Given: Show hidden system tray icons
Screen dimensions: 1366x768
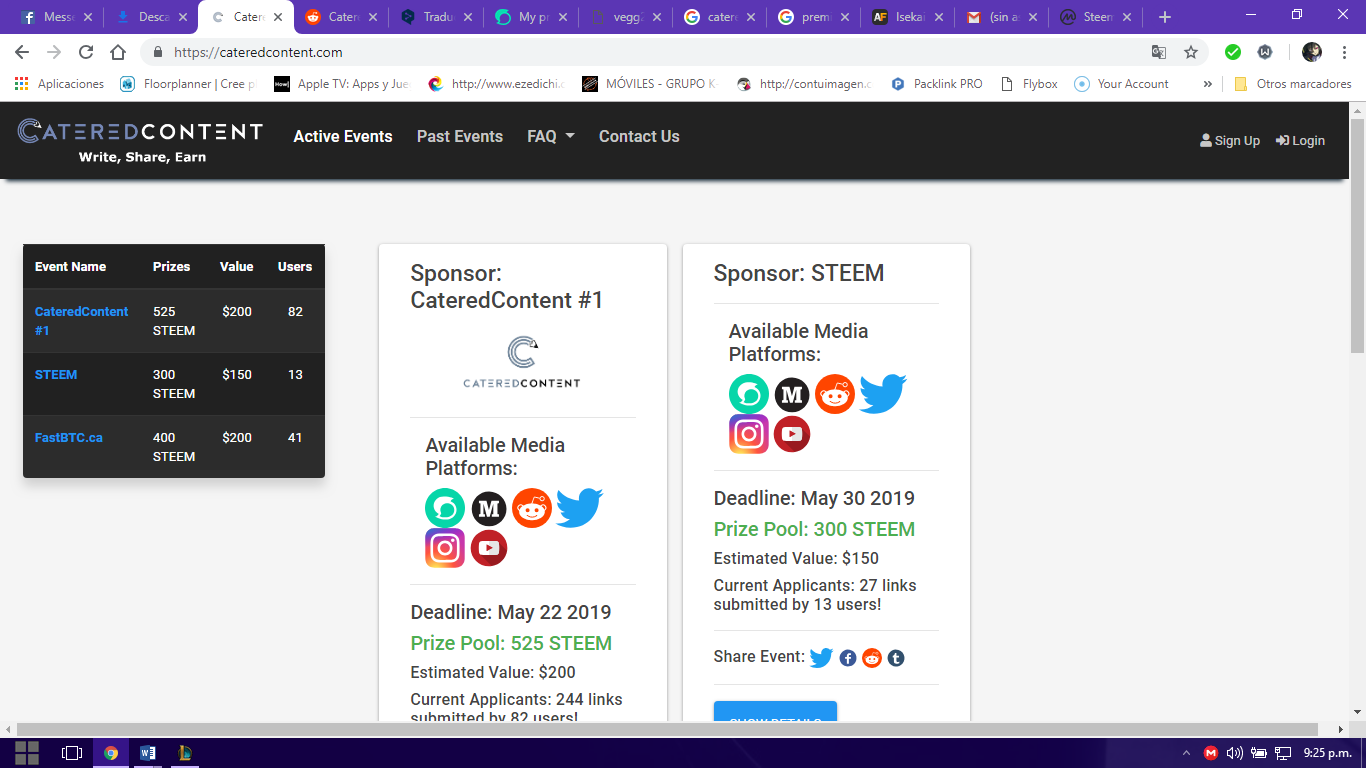Looking at the screenshot, I should [1186, 753].
